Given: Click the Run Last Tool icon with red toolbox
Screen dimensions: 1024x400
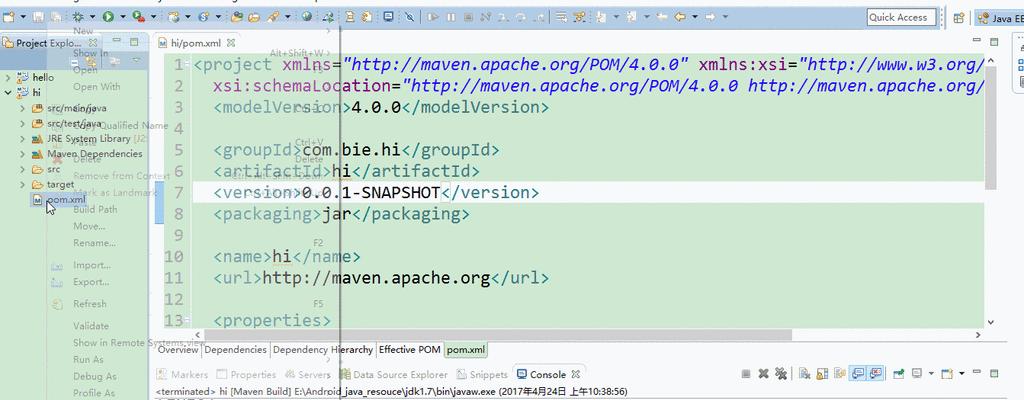Looking at the screenshot, I should point(138,17).
